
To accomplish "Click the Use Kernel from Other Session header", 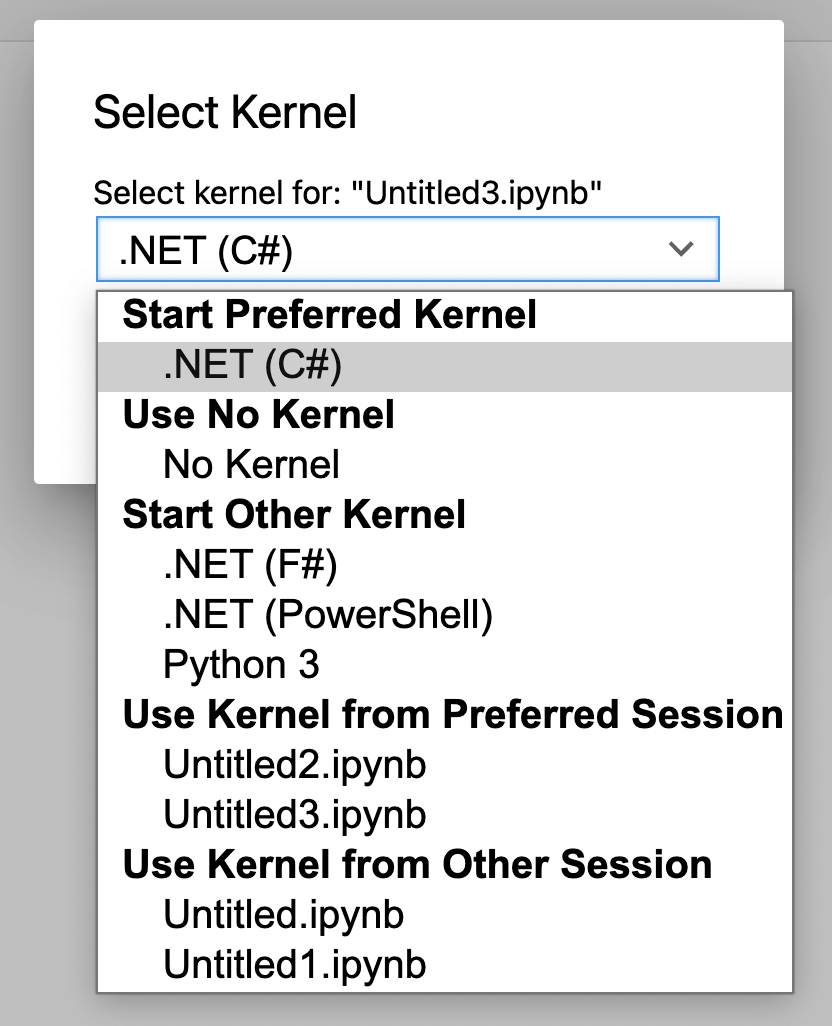I will coord(417,865).
